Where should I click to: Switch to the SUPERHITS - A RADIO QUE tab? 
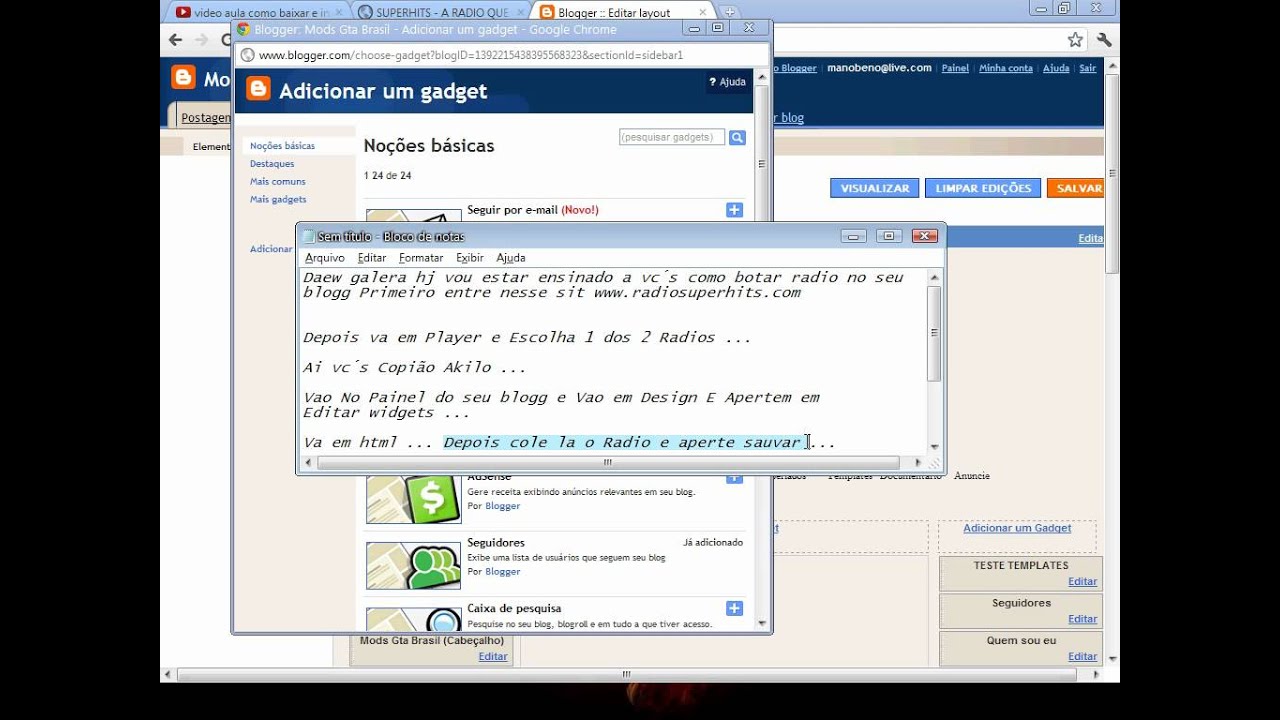(442, 13)
